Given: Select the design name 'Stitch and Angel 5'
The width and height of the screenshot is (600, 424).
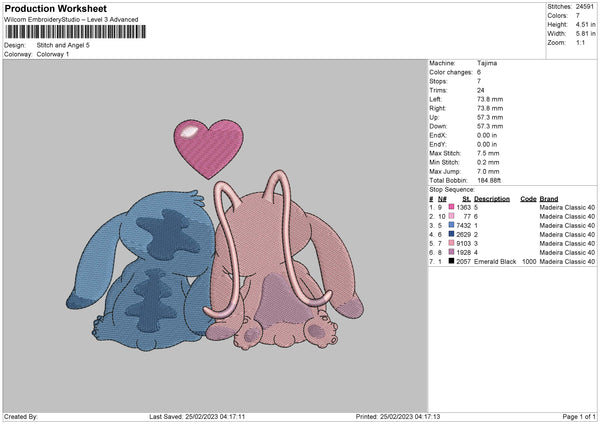Looking at the screenshot, I should (63, 45).
